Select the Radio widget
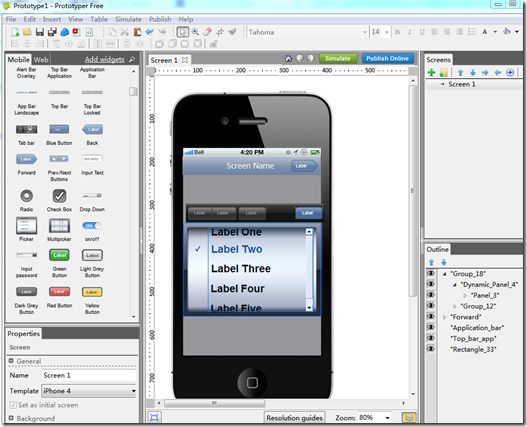This screenshot has height=427, width=527. click(26, 200)
